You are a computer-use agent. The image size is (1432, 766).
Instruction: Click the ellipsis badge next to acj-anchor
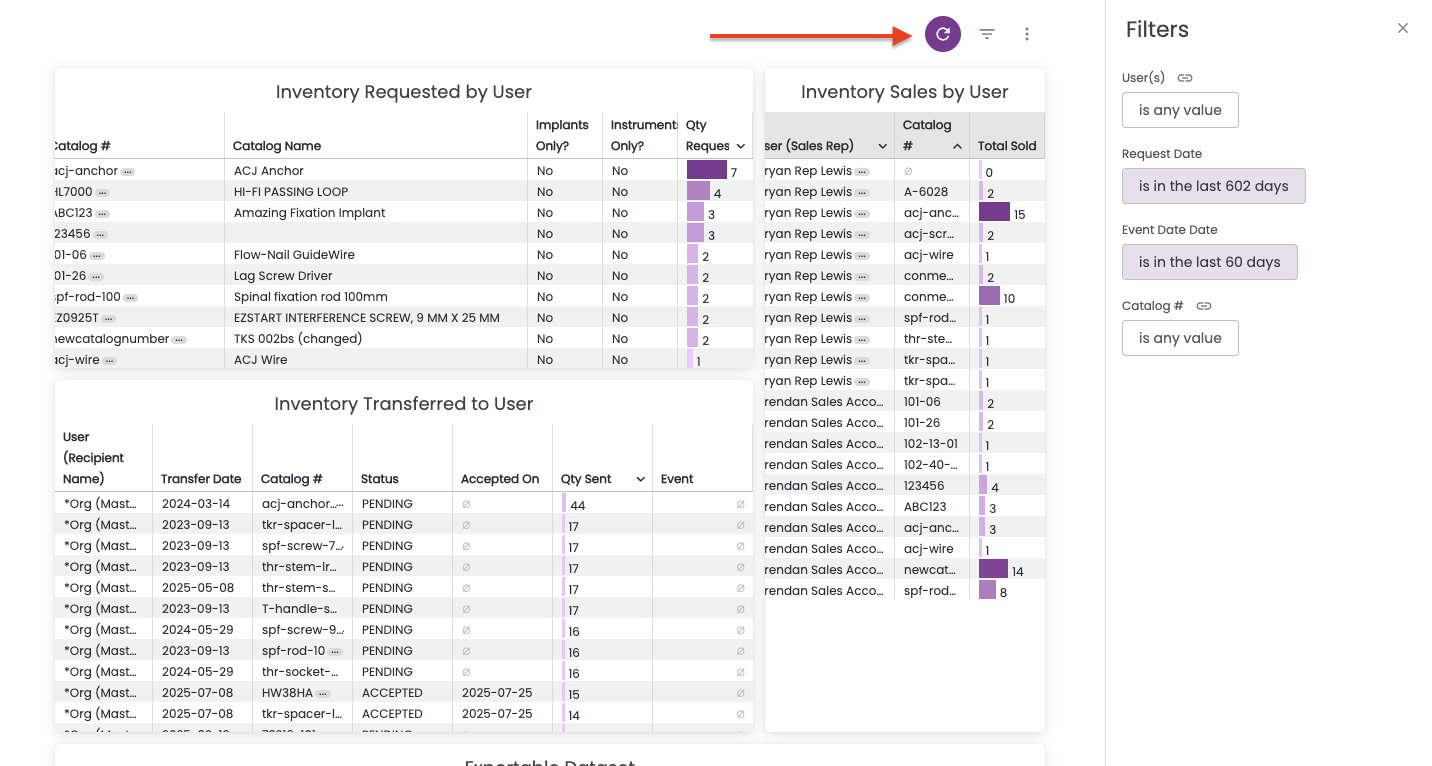click(128, 172)
